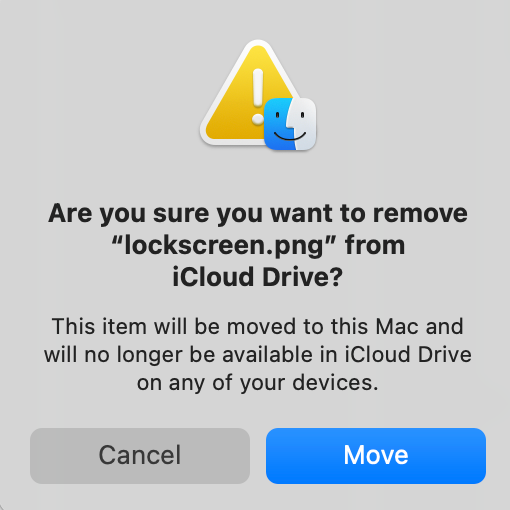Click the word "sure" in the heading
Viewport: 510px width, 510px height.
[x=182, y=214]
